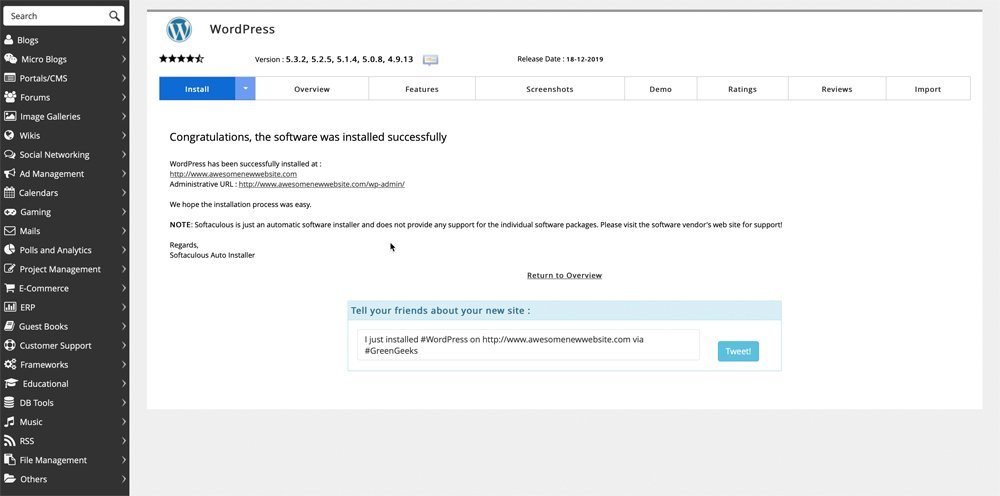
Task: Click the Guest Books icon
Action: 9,326
